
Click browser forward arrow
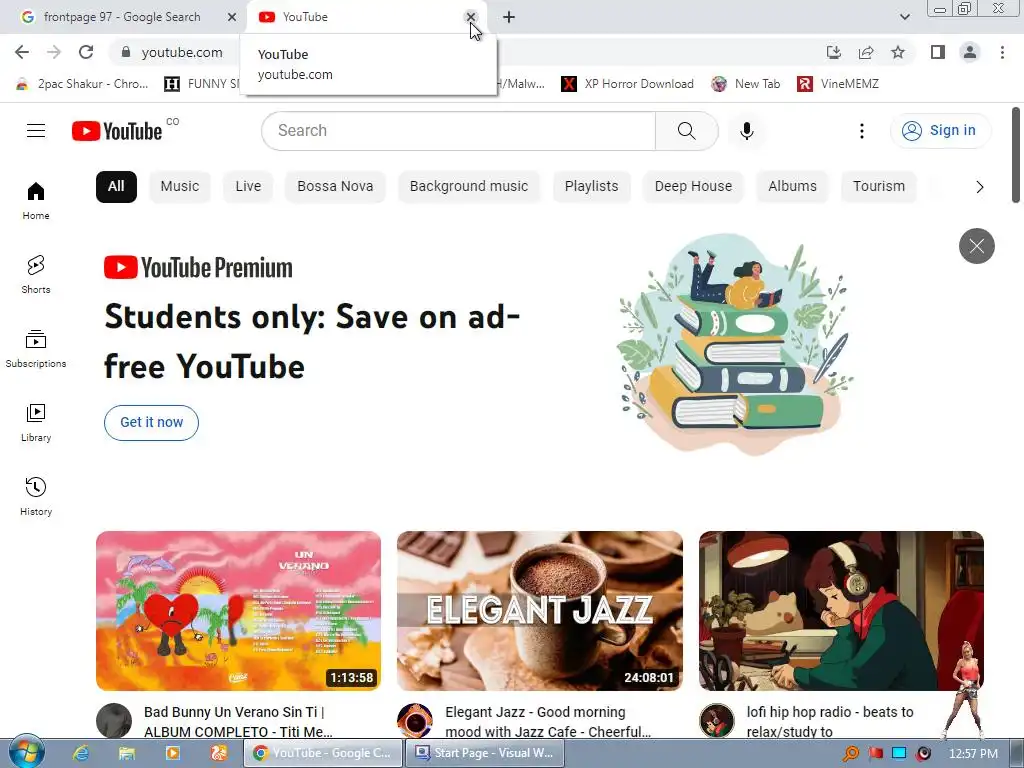point(54,52)
